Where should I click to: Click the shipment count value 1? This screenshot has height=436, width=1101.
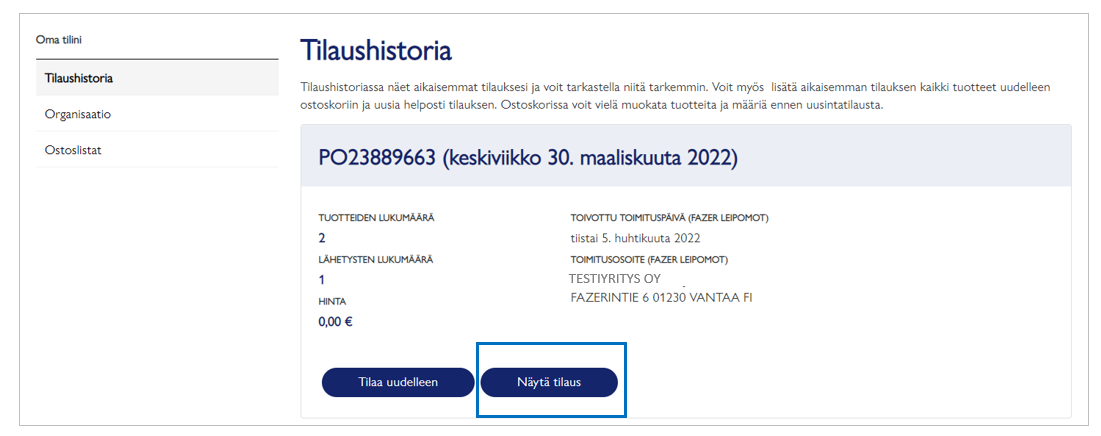pyautogui.click(x=321, y=280)
